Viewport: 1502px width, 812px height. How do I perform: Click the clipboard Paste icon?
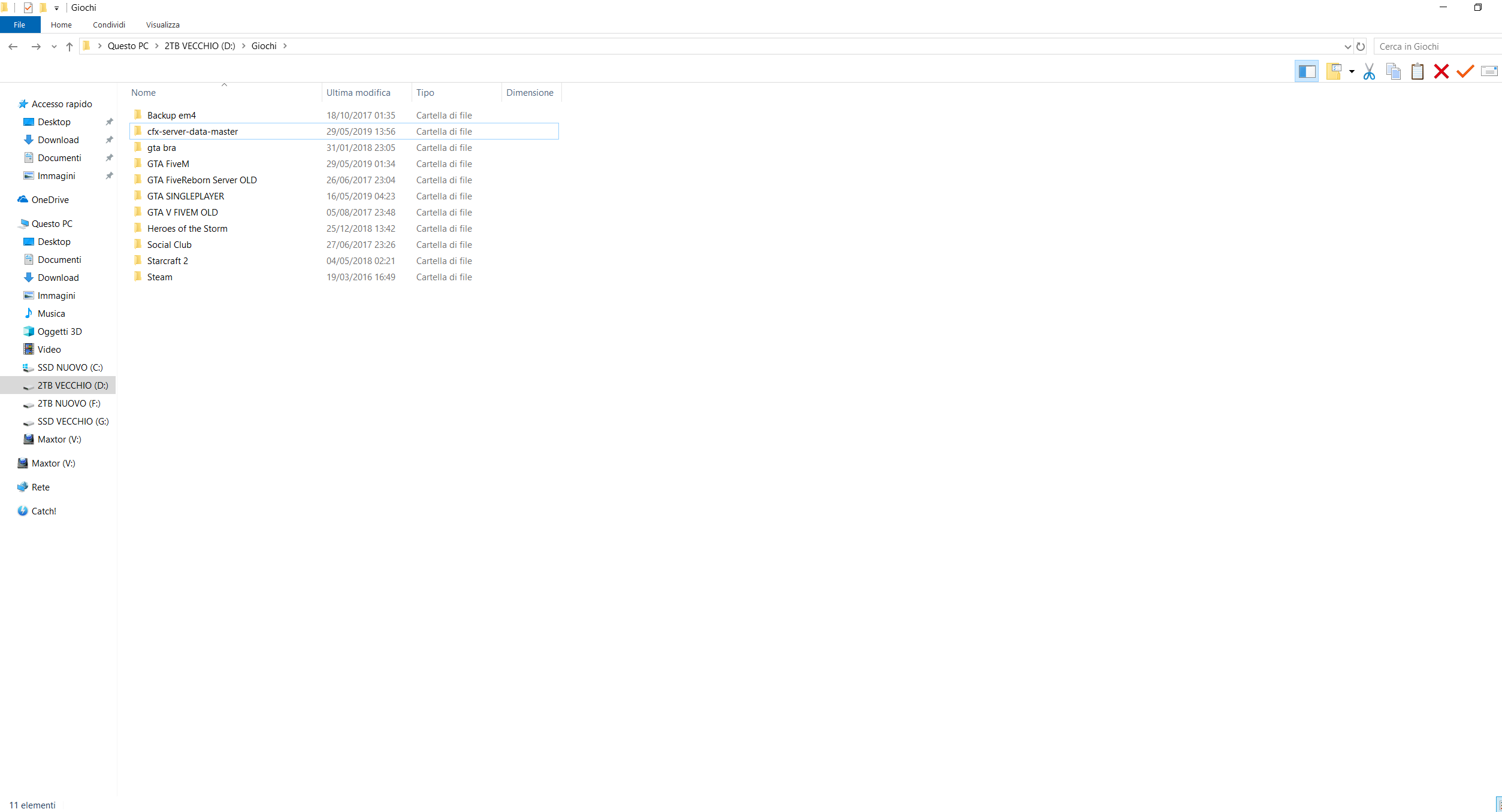click(1417, 72)
